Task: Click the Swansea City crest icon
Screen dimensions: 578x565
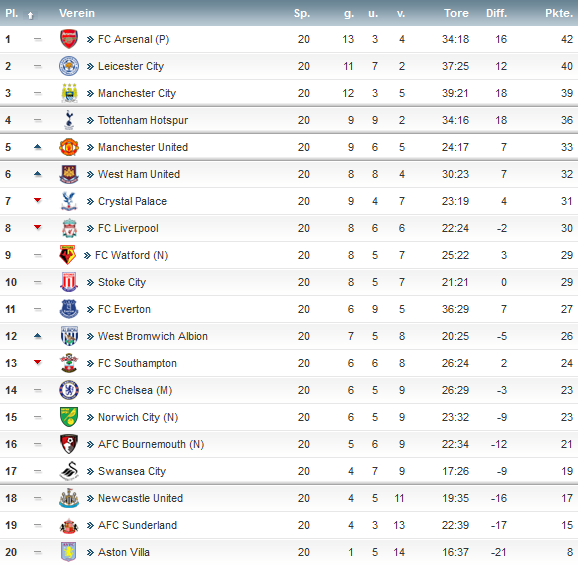Action: pos(69,471)
